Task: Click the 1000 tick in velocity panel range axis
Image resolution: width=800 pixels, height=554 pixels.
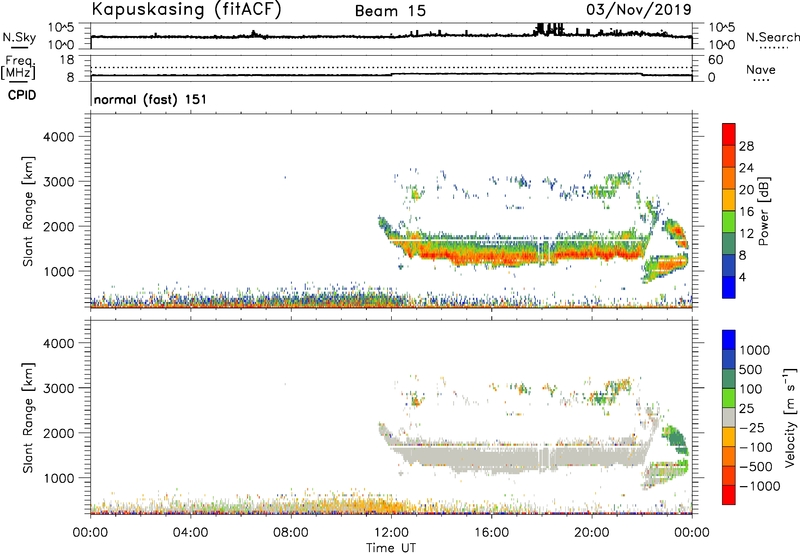Action: [x=59, y=478]
